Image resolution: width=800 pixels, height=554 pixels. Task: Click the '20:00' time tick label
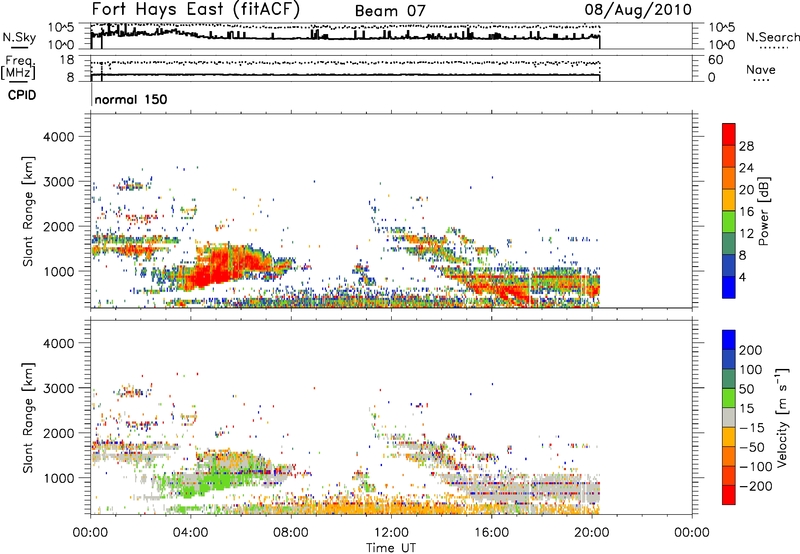(591, 533)
